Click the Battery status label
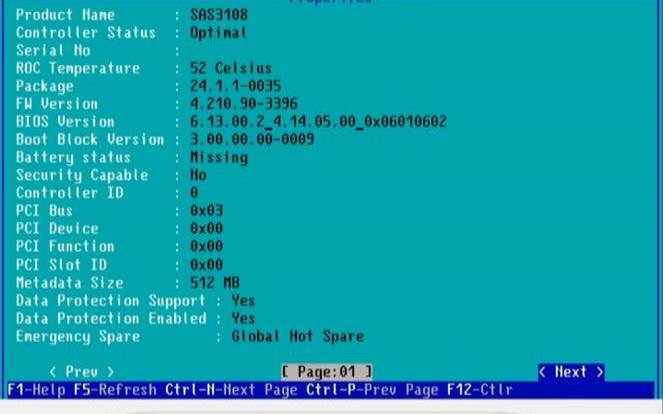 [x=74, y=157]
